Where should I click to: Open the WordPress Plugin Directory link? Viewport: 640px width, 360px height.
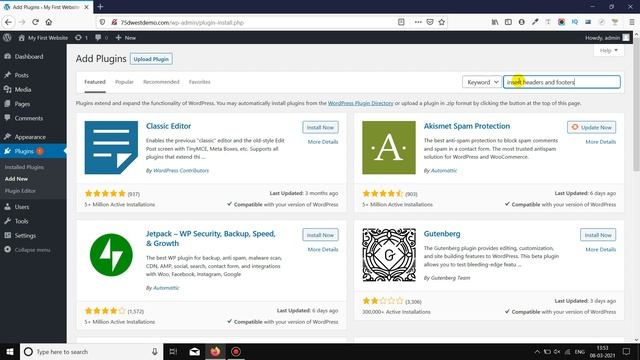point(360,103)
